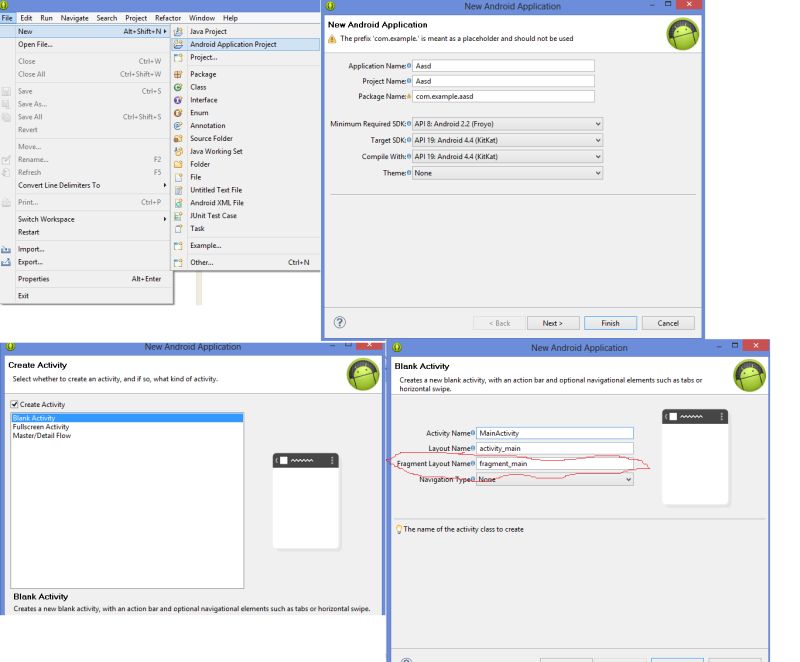Viewport: 800px width, 662px height.
Task: Open the Target SDK dropdown
Action: [x=507, y=140]
